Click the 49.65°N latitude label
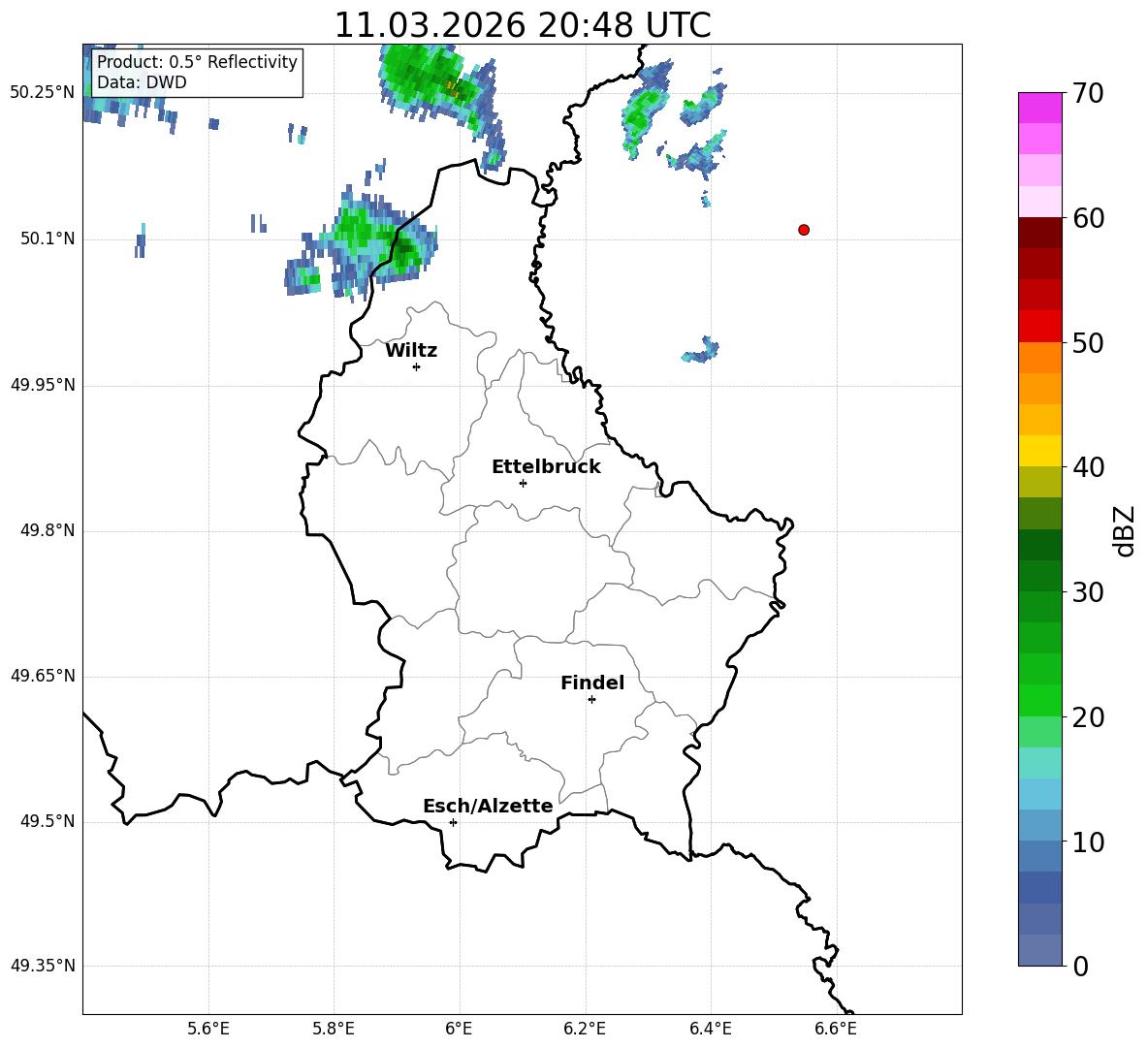 pos(43,676)
